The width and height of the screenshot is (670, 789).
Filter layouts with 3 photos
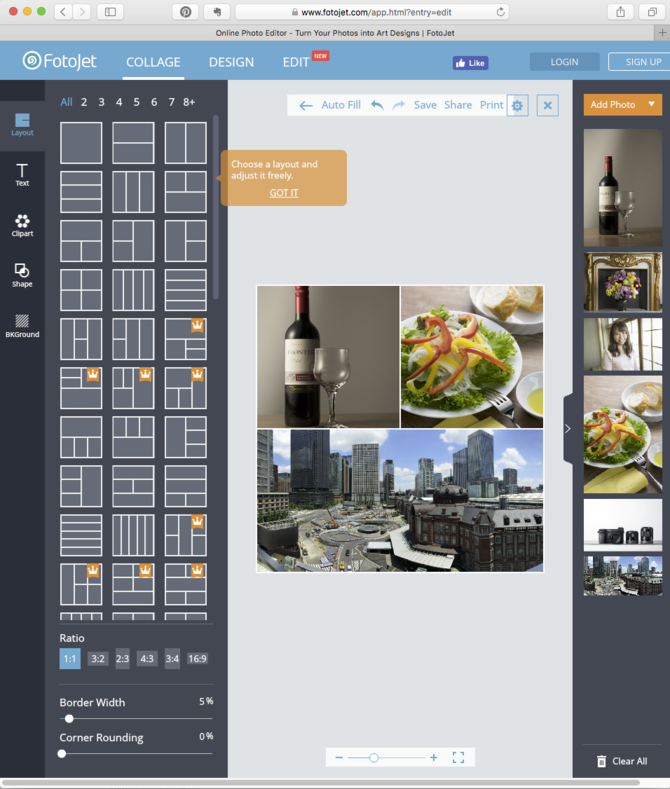pyautogui.click(x=102, y=102)
